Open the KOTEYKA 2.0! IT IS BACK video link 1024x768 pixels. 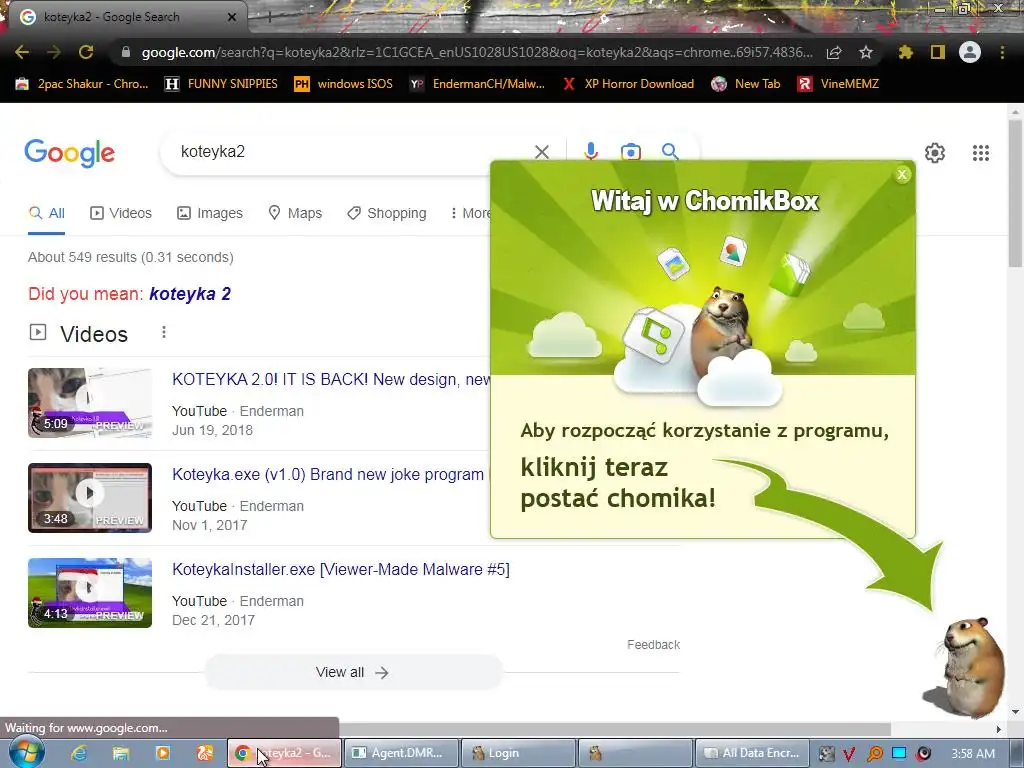pyautogui.click(x=331, y=379)
